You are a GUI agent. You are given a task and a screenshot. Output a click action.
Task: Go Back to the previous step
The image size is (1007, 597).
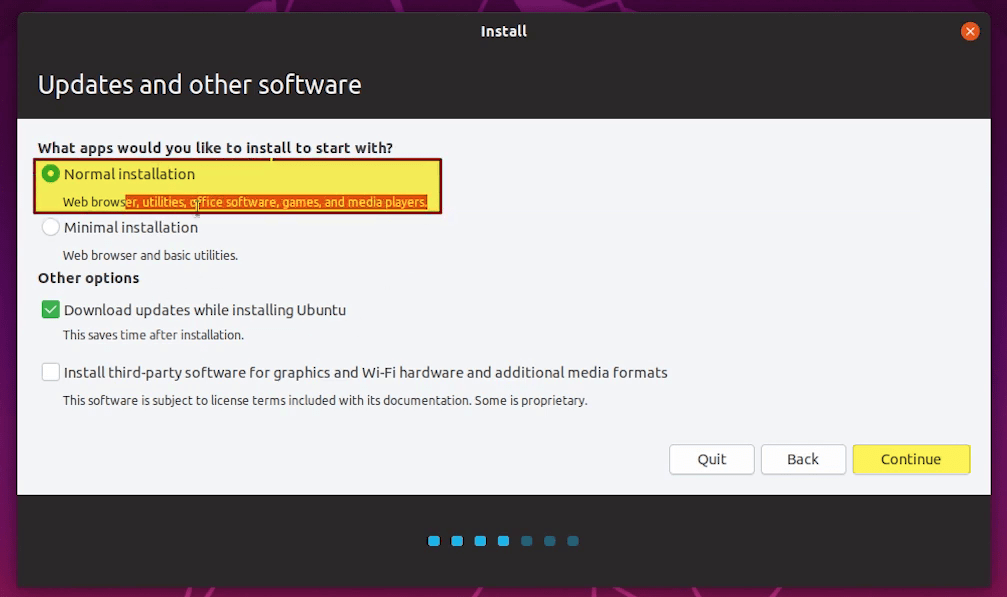pos(803,460)
